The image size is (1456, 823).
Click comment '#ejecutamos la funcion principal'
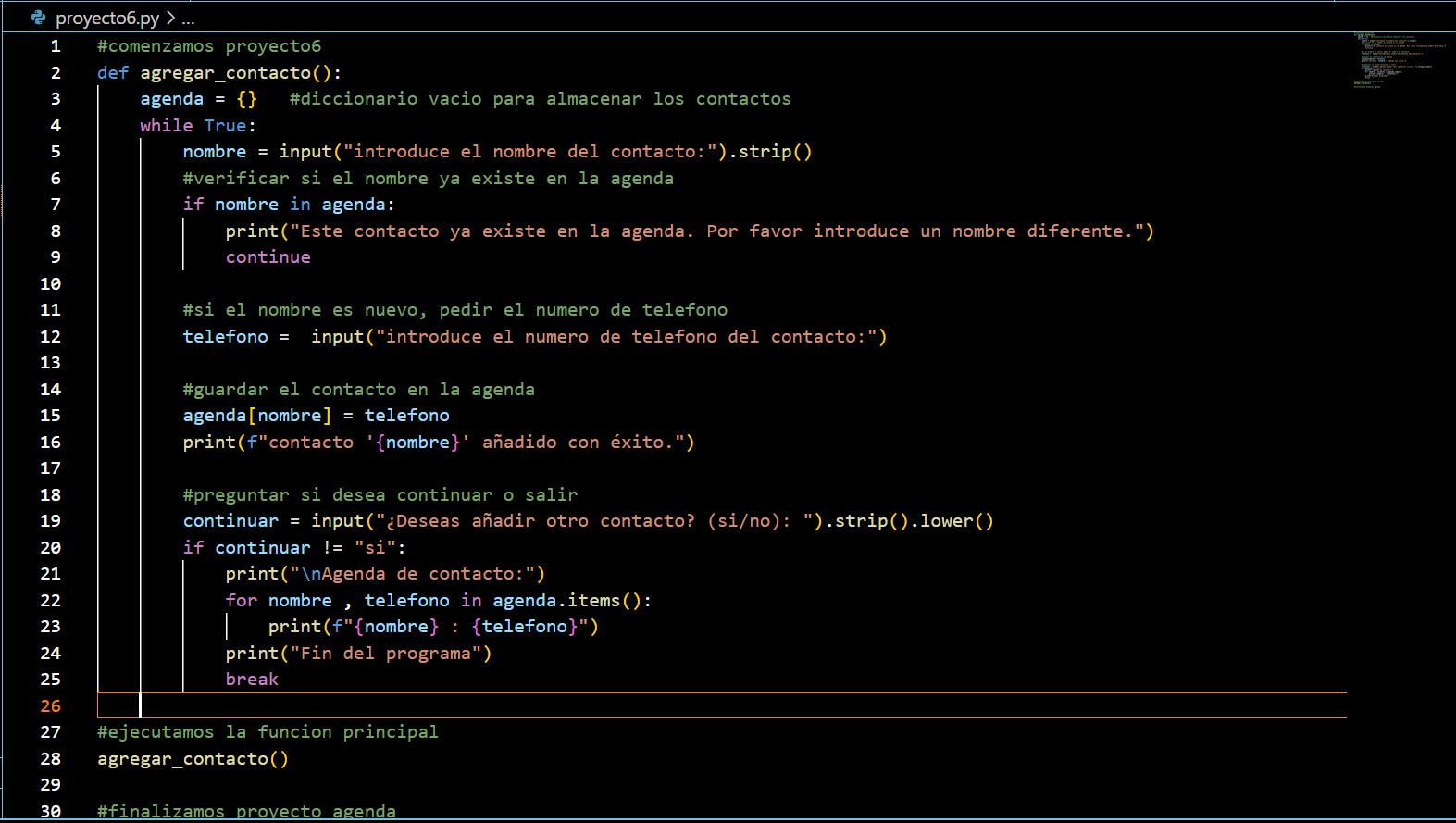268,732
